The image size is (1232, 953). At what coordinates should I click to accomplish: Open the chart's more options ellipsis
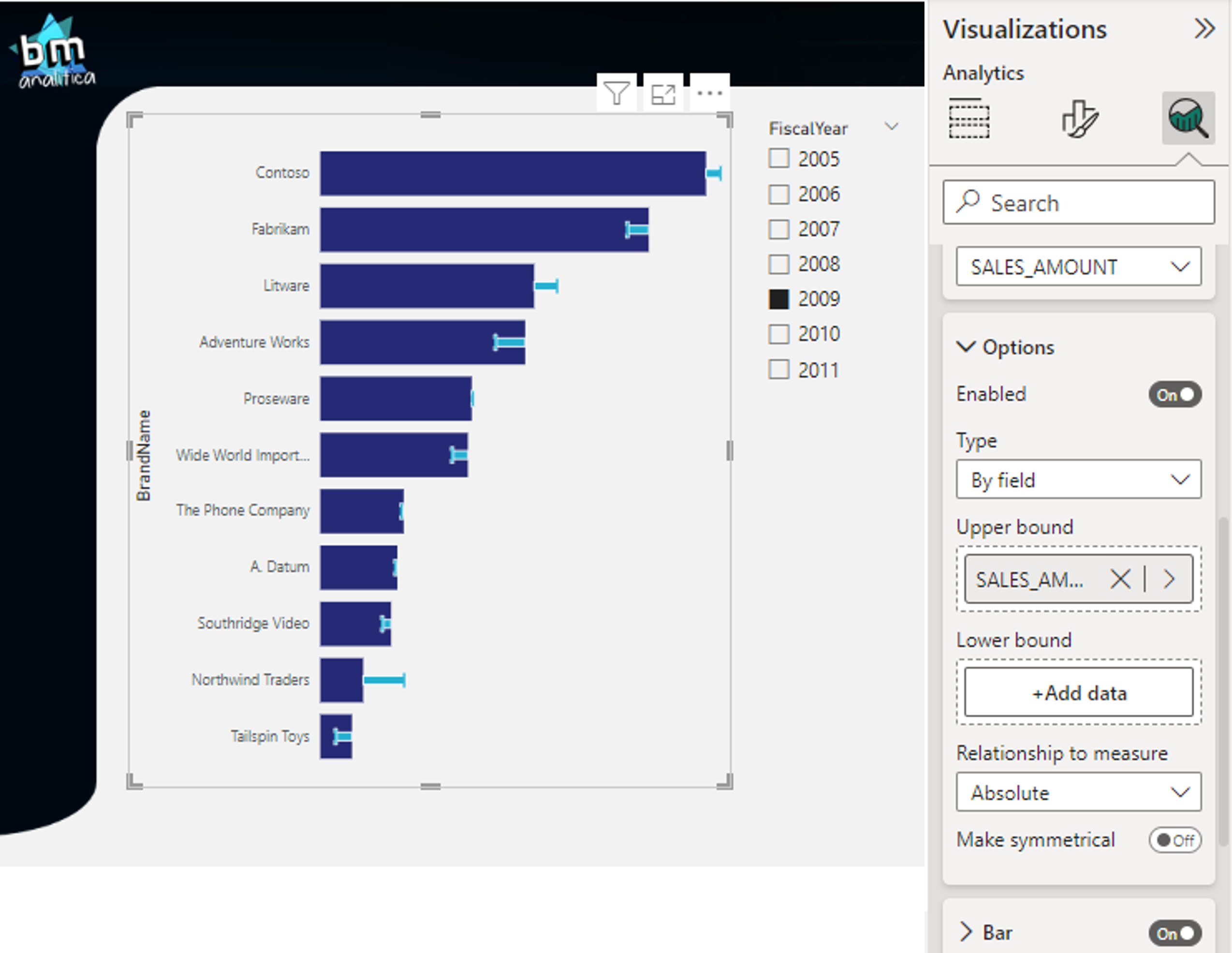click(x=710, y=93)
